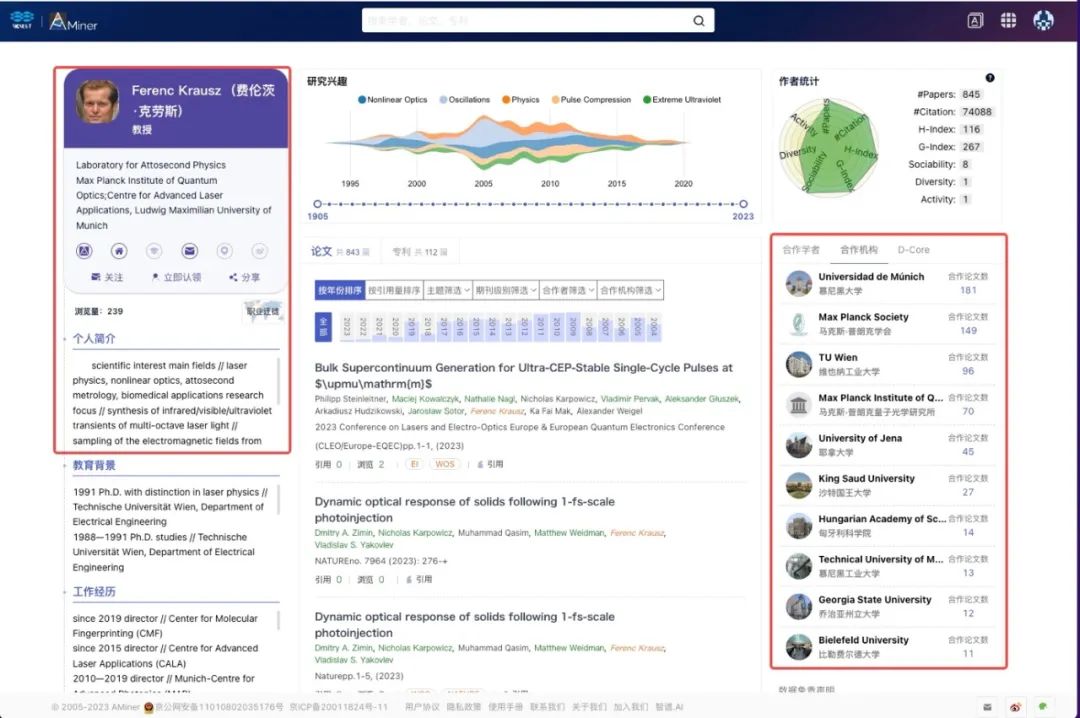Switch to the 论文 papers tab
Screen dimensions: 1080x718
coord(340,252)
